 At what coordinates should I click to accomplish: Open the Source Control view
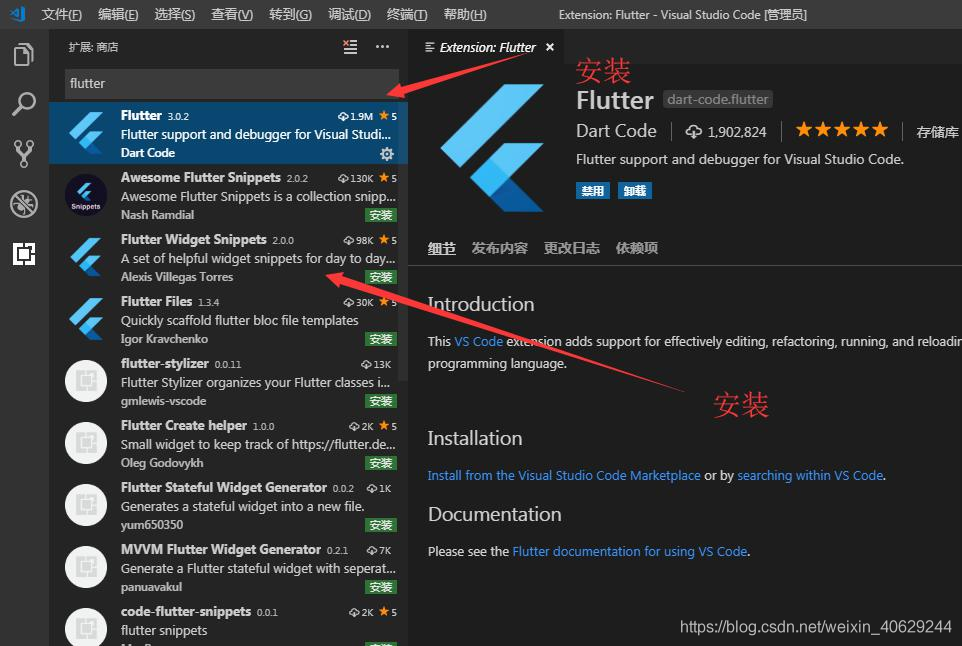point(24,153)
